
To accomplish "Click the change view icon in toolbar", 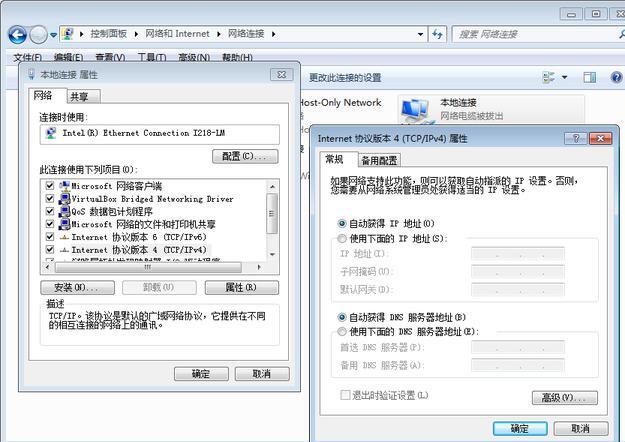I will click(x=548, y=77).
